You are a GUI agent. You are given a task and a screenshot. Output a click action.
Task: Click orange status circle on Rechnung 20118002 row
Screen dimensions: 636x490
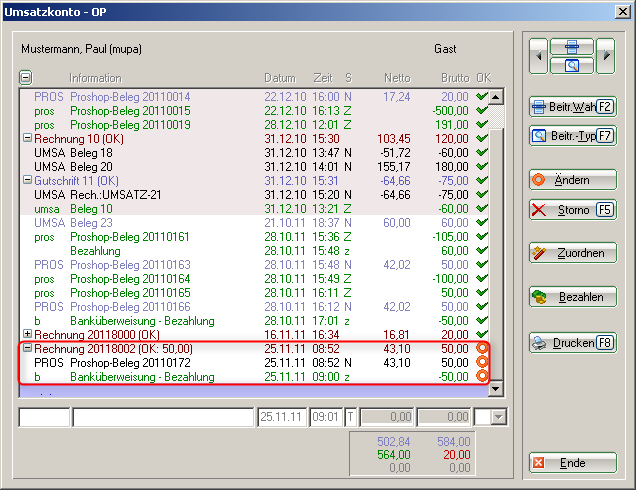click(x=483, y=348)
